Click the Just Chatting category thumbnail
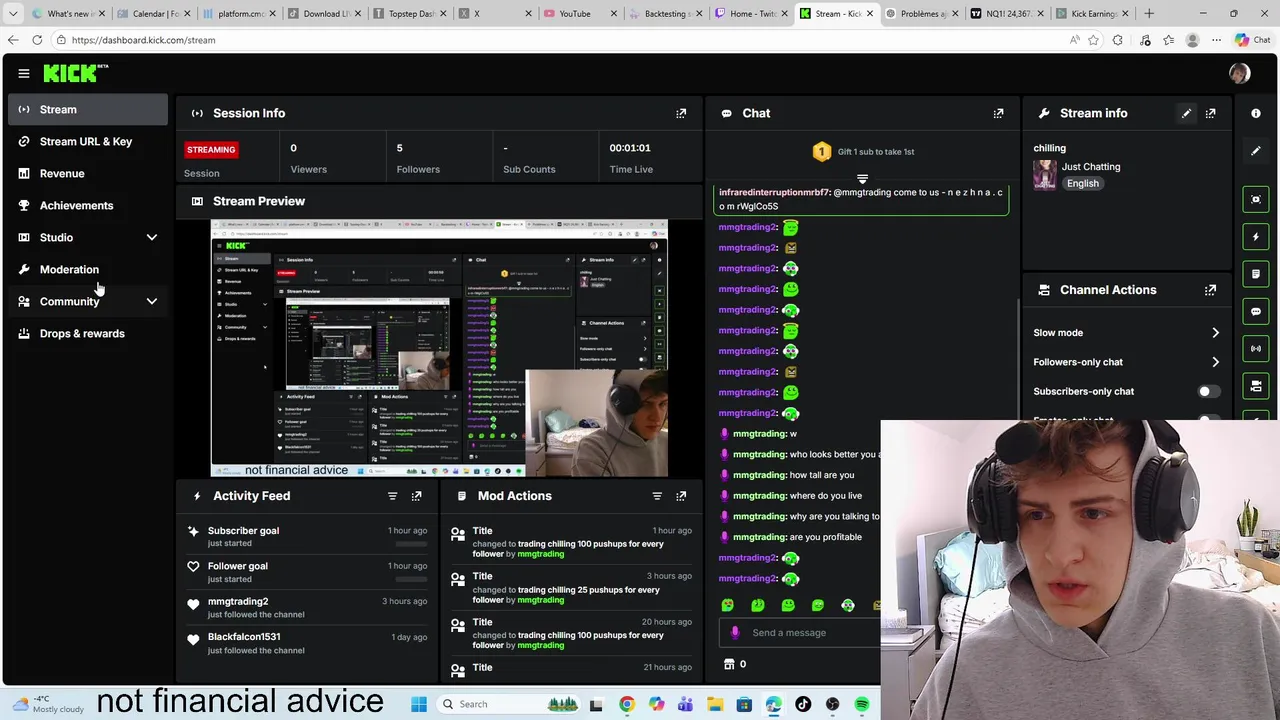 [1045, 175]
